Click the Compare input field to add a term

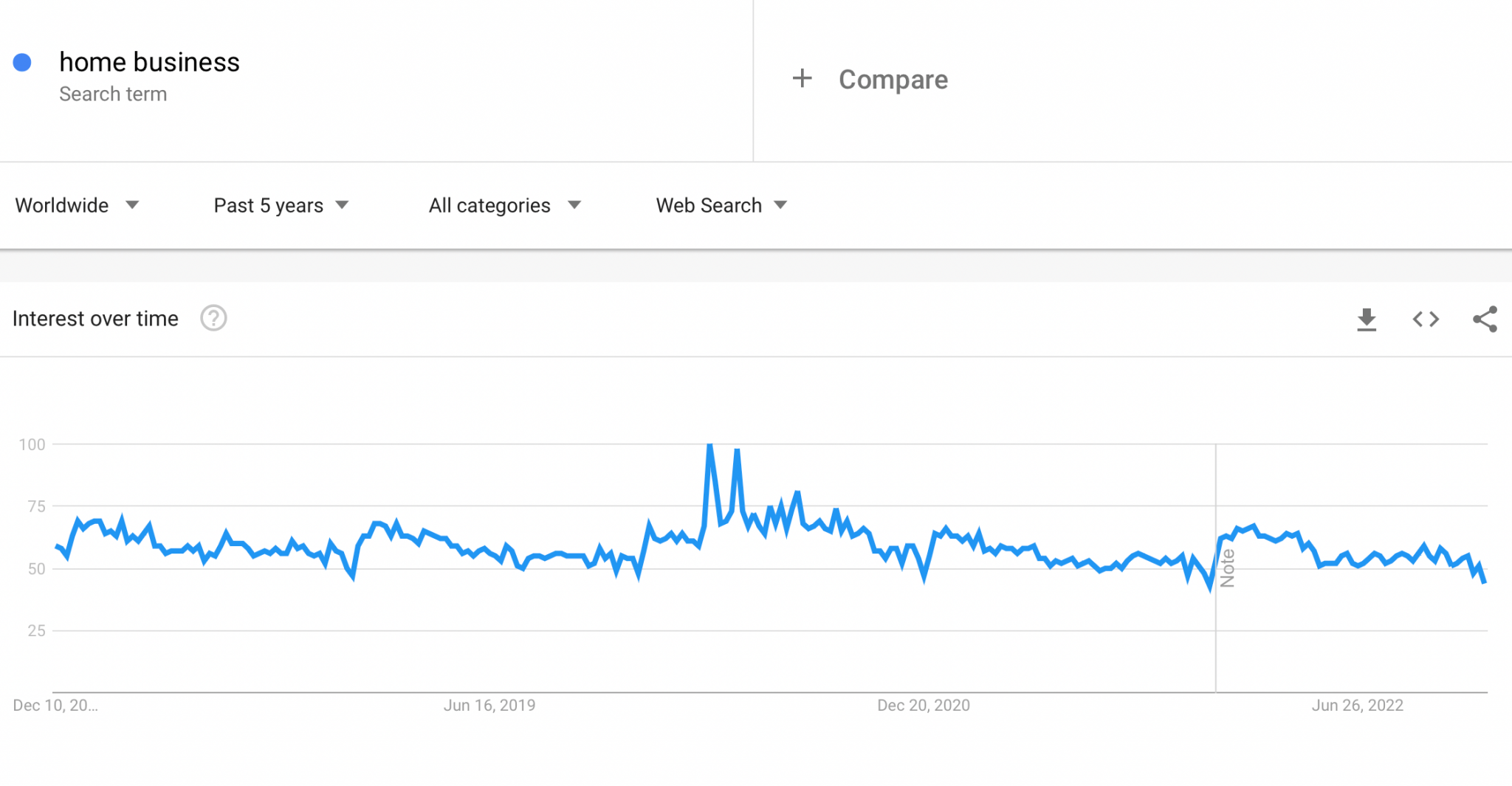click(1034, 79)
